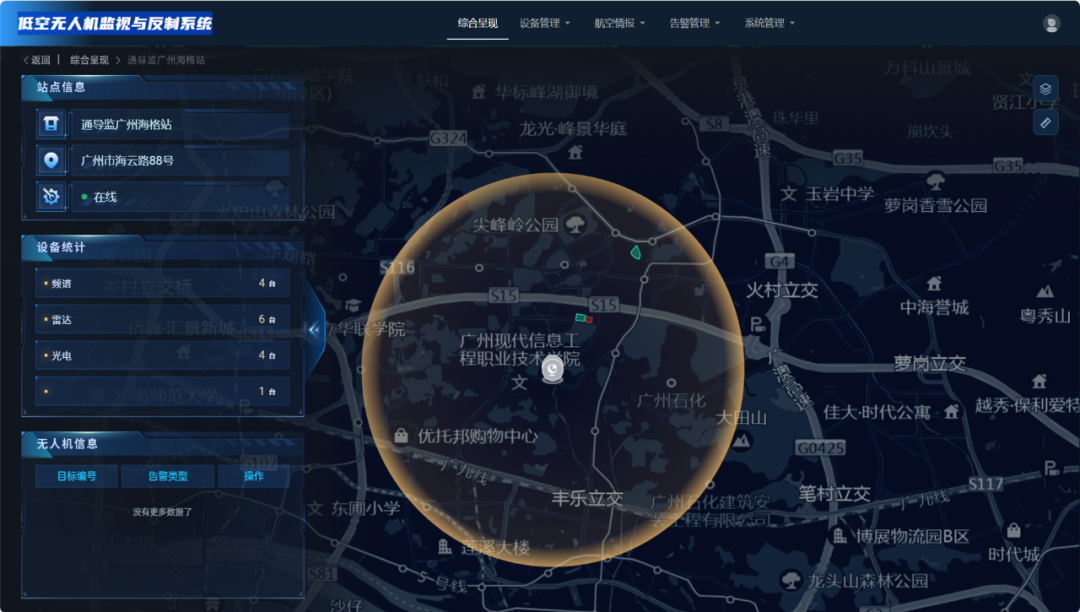The height and width of the screenshot is (612, 1080).
Task: Click the 1 台 unnamed device row
Action: point(163,391)
